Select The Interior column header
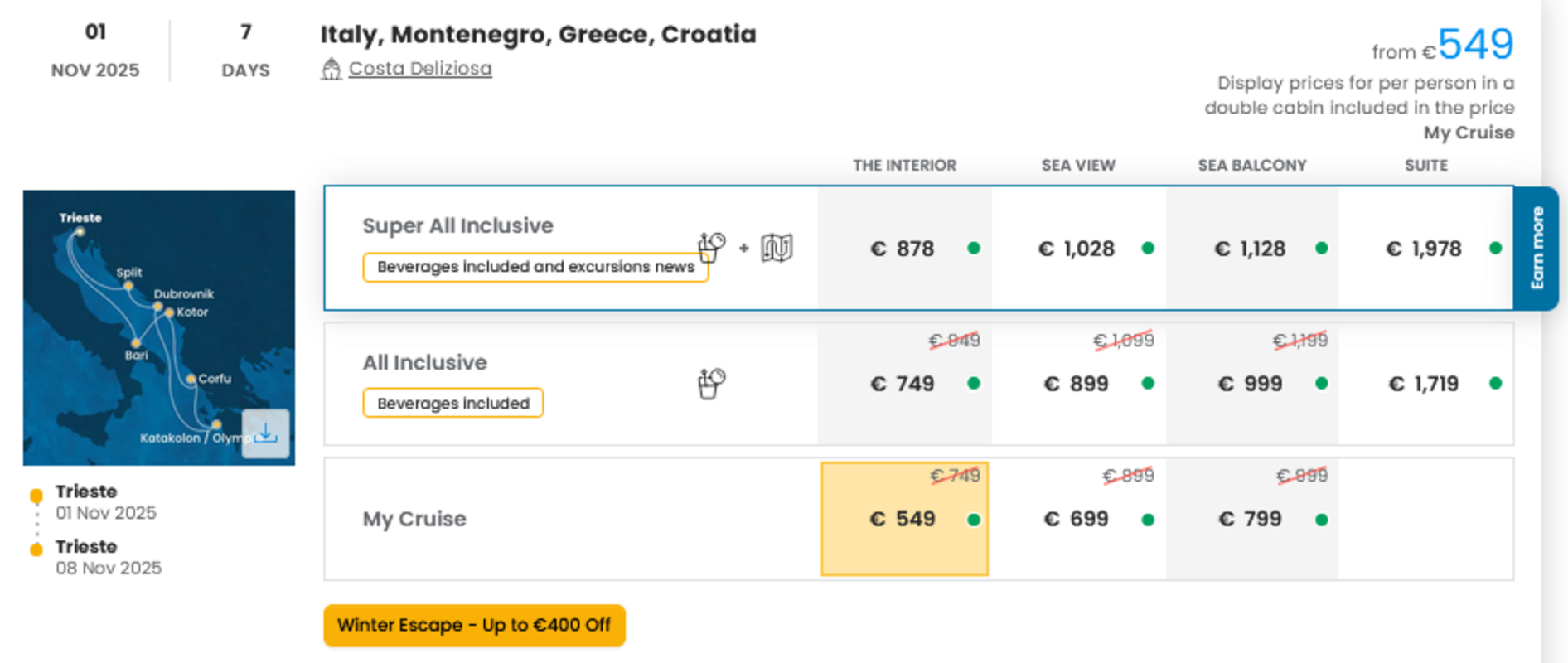The height and width of the screenshot is (663, 1568). tap(904, 166)
